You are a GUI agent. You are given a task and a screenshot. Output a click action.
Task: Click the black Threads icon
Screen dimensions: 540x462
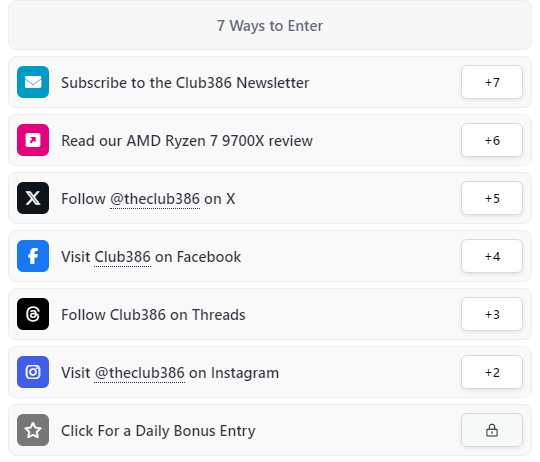(x=33, y=314)
